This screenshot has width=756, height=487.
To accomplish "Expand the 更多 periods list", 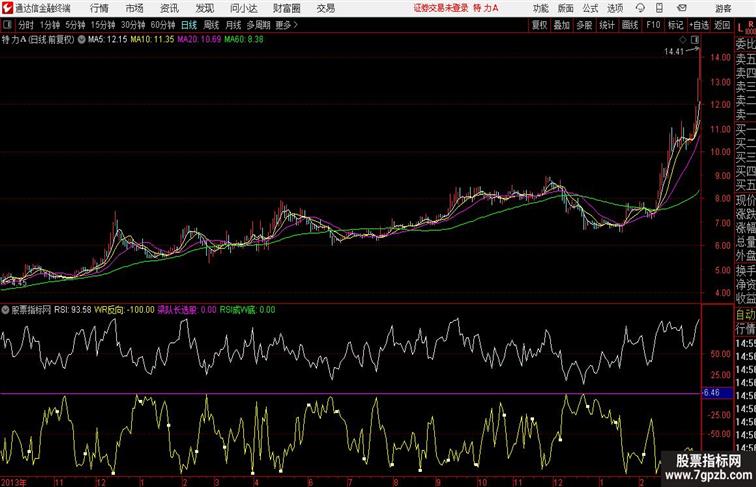I will tap(287, 25).
